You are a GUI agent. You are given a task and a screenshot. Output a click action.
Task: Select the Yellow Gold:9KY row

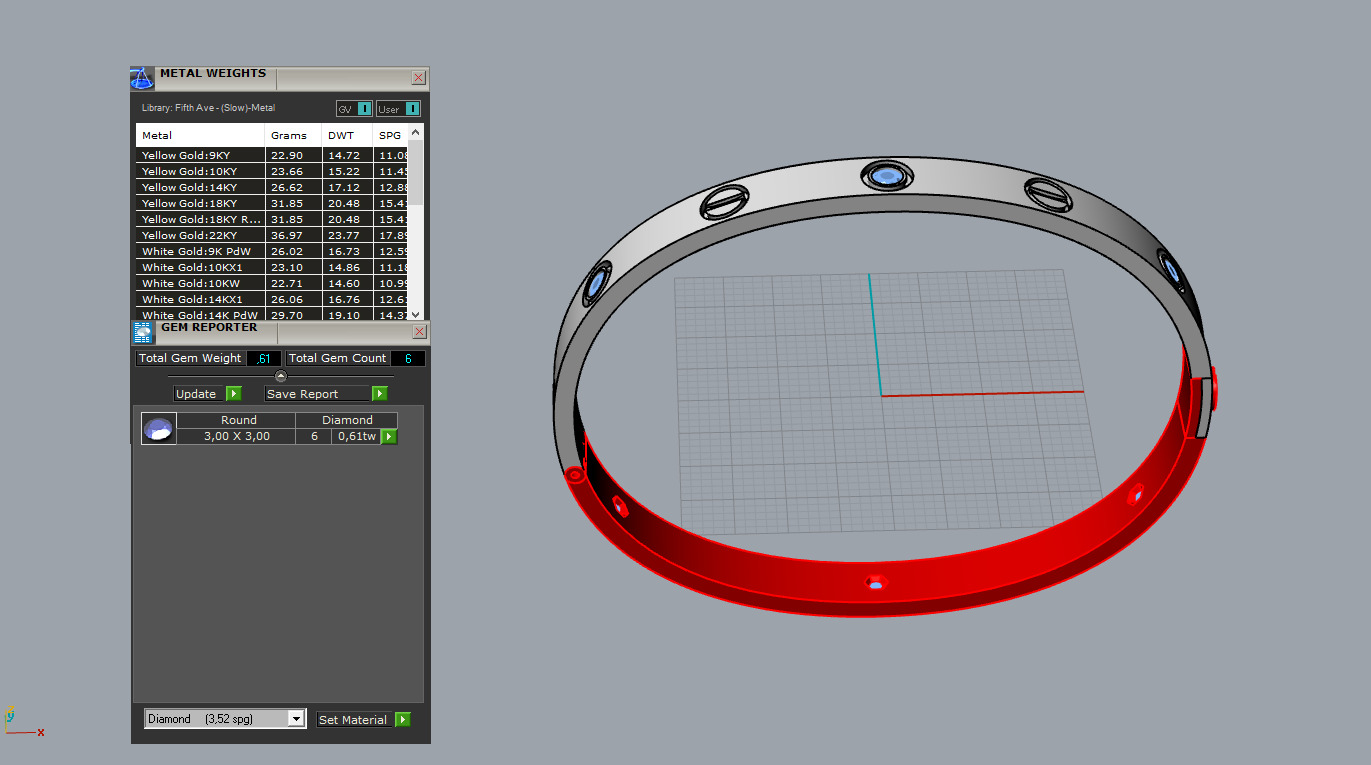tap(273, 155)
